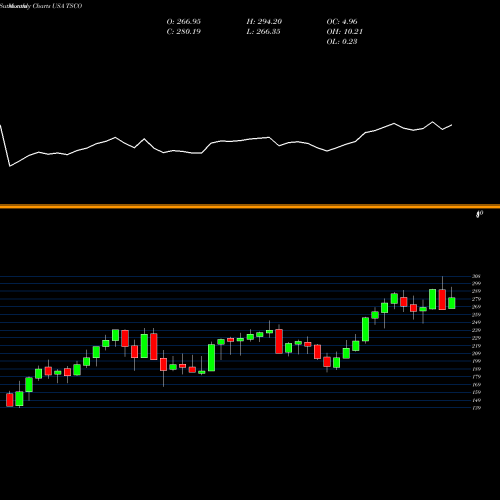This screenshot has width=500, height=500.
Task: Click the low value "L: 266.35"
Action: point(263,32)
